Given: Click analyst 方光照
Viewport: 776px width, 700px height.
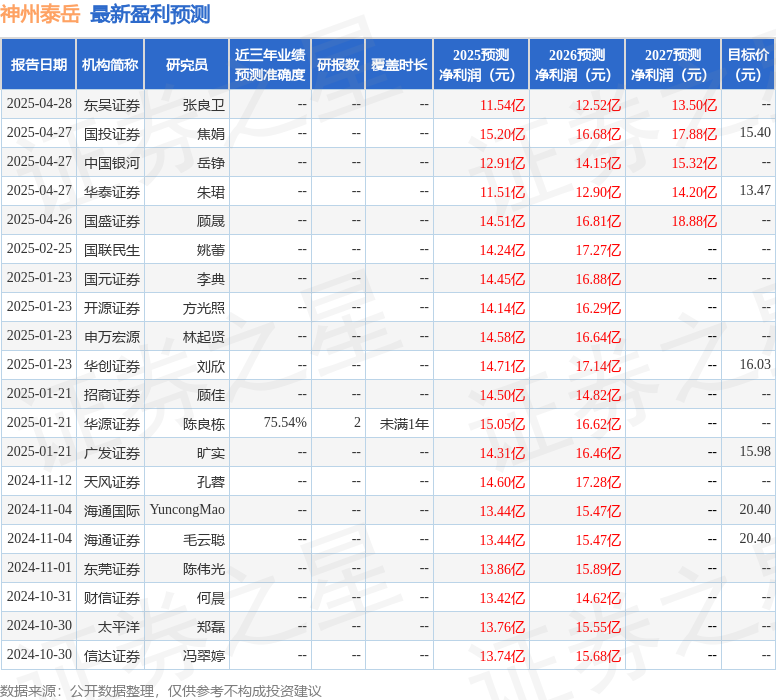Looking at the screenshot, I should coord(204,308).
